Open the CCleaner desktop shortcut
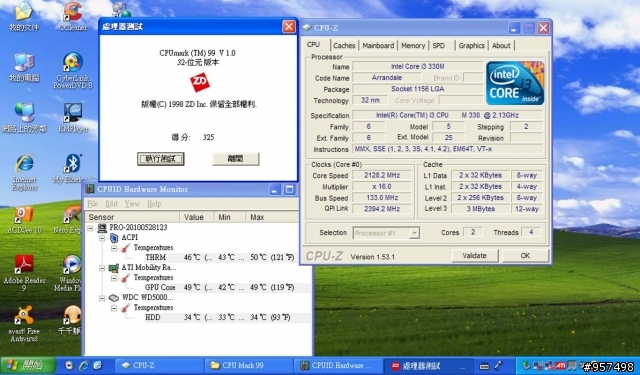Image resolution: width=640 pixels, height=375 pixels. (73, 16)
